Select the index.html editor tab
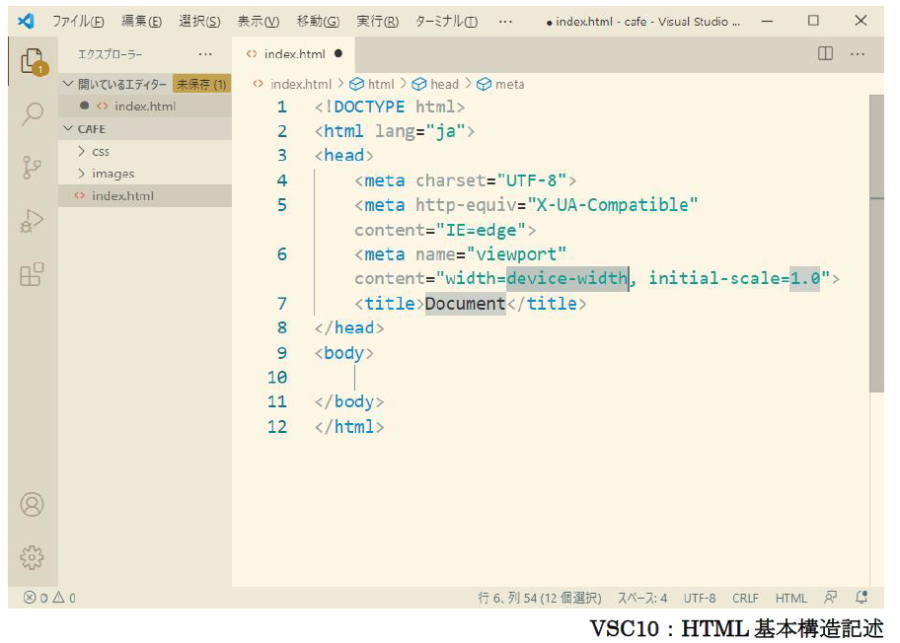 pos(293,54)
